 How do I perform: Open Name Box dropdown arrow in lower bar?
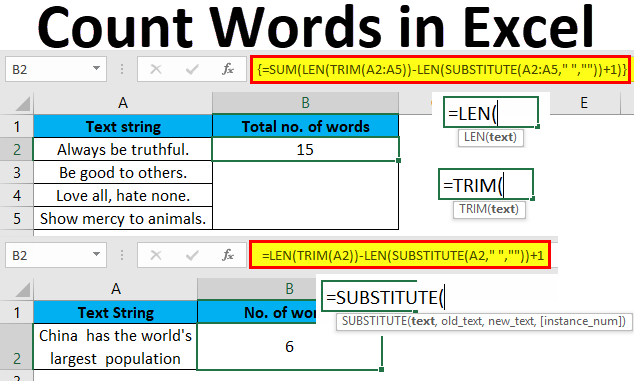click(96, 254)
